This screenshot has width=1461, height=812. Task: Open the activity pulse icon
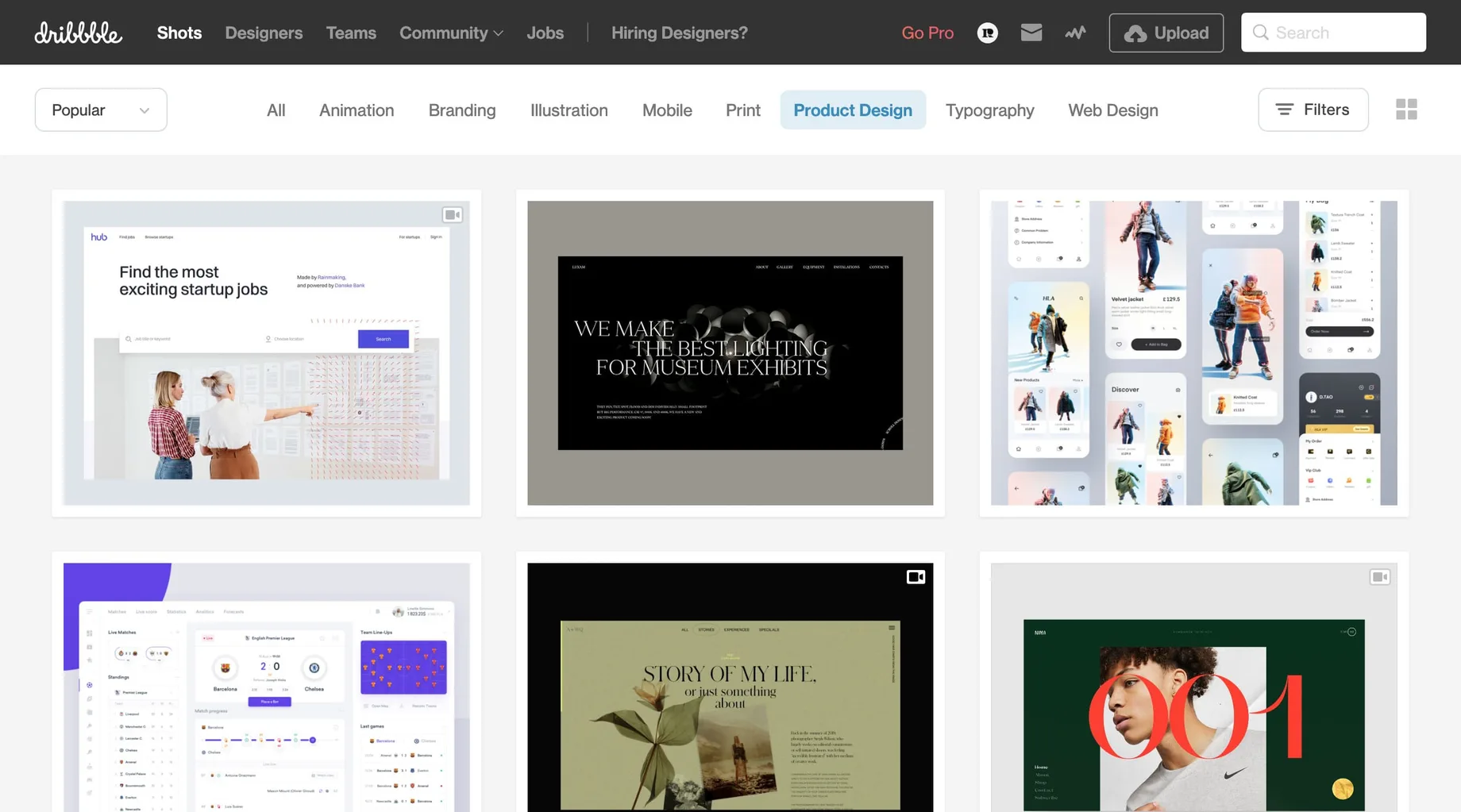click(x=1075, y=33)
